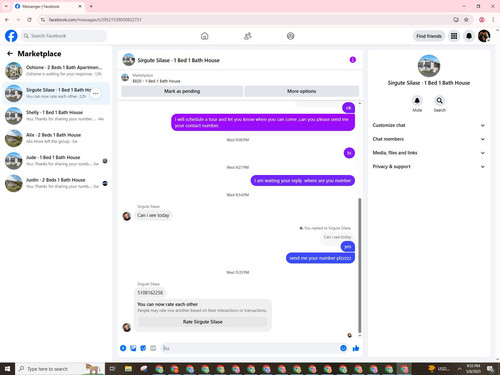
Task: Click the large listing photo in details panel
Action: point(429,66)
